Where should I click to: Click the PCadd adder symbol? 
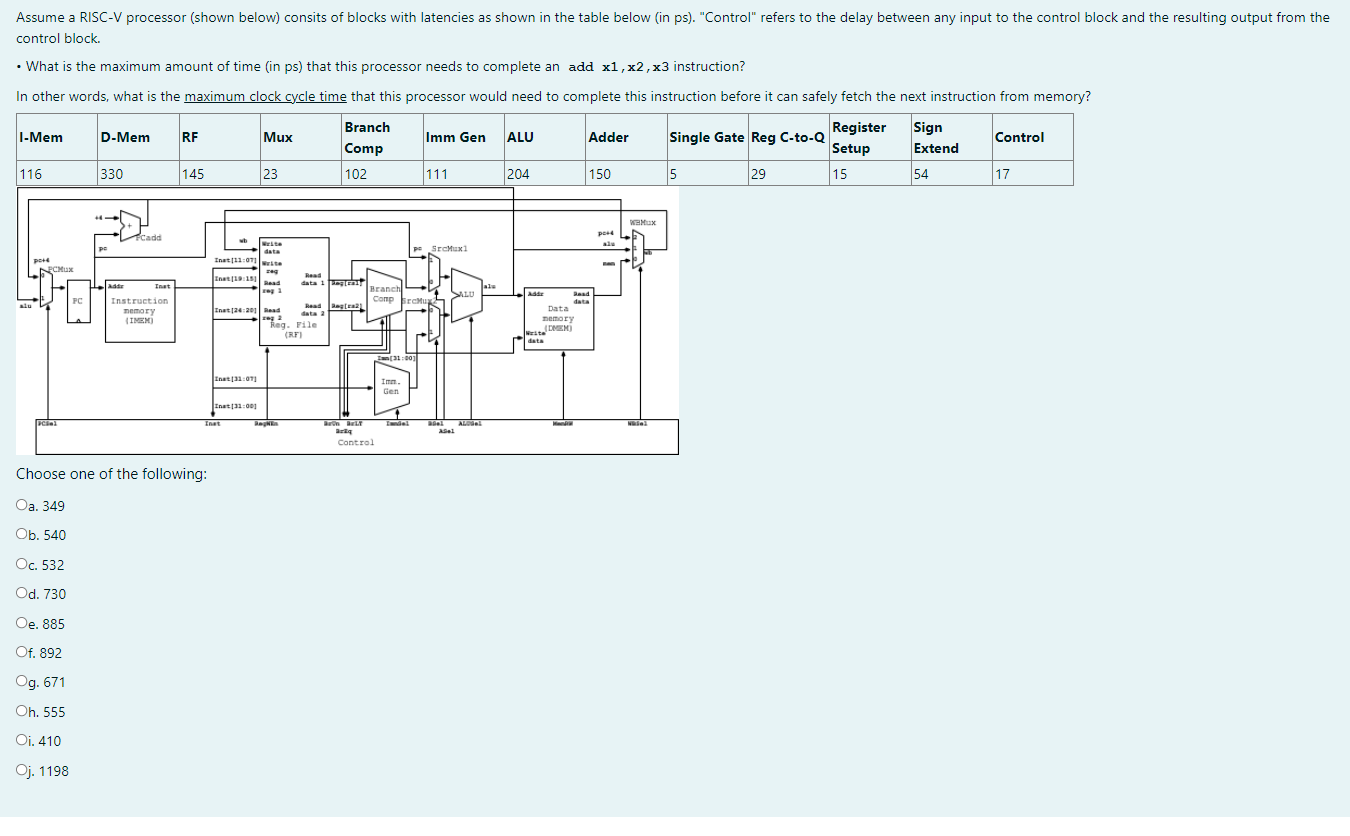tap(130, 227)
